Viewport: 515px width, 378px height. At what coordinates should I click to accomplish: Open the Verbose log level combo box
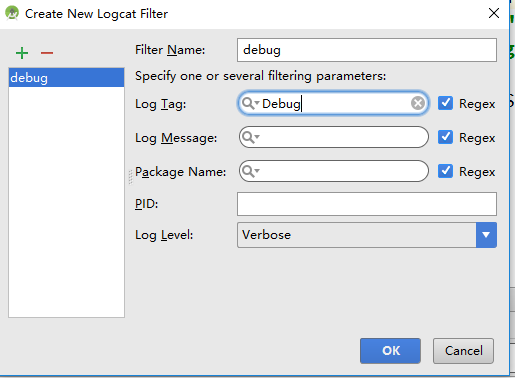click(367, 235)
